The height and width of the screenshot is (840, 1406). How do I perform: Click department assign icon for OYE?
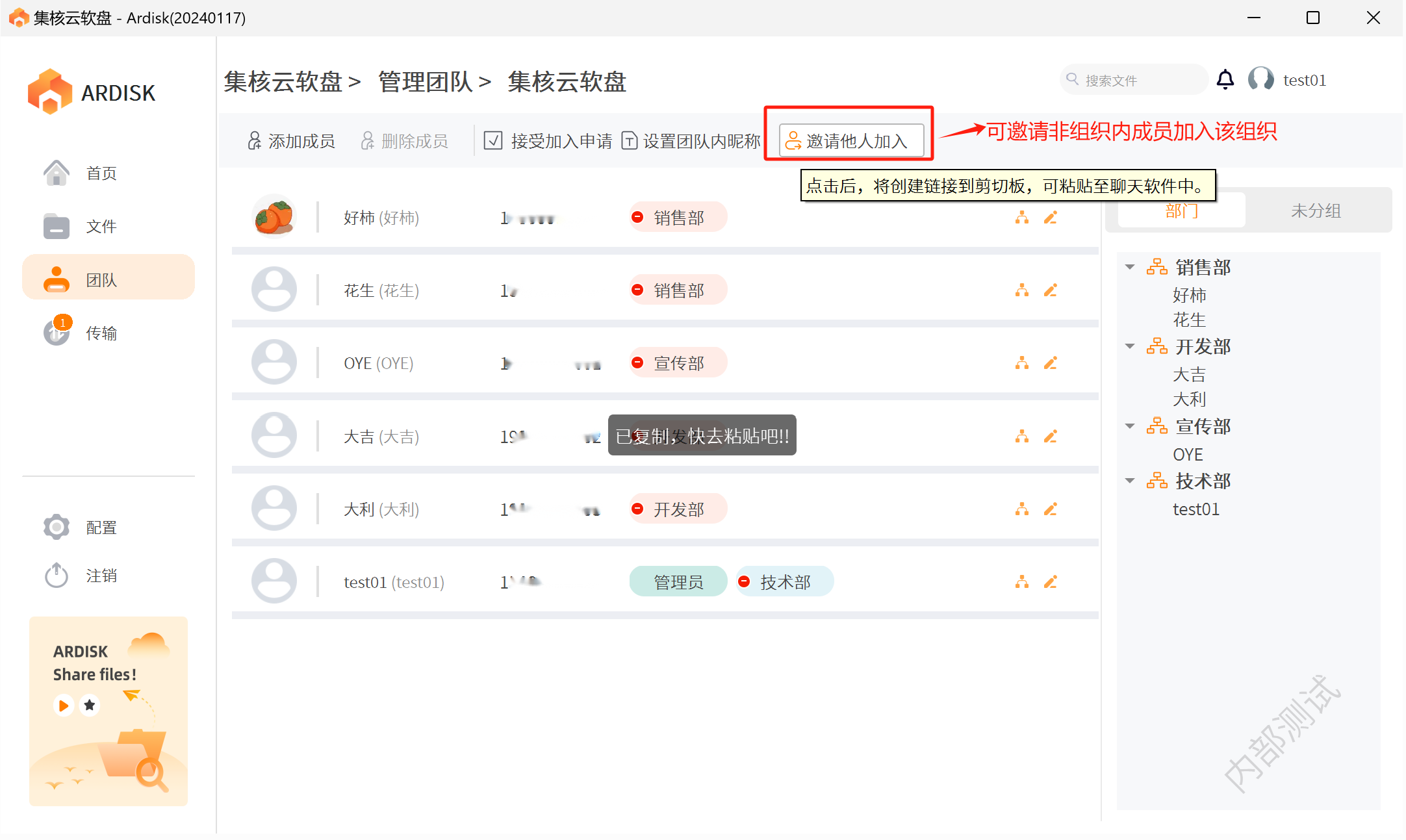click(x=1021, y=363)
